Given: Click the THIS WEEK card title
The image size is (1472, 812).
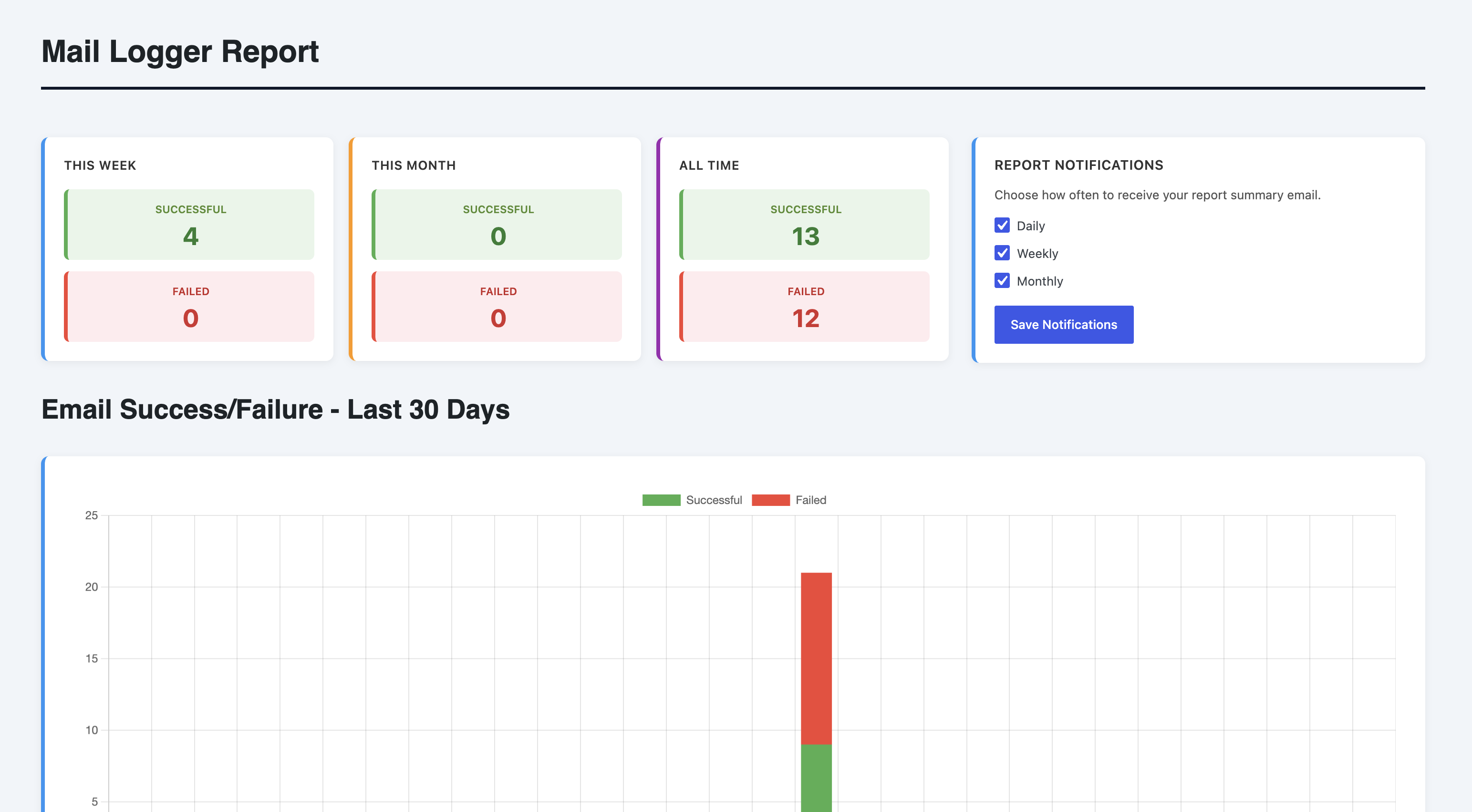Looking at the screenshot, I should (x=100, y=165).
